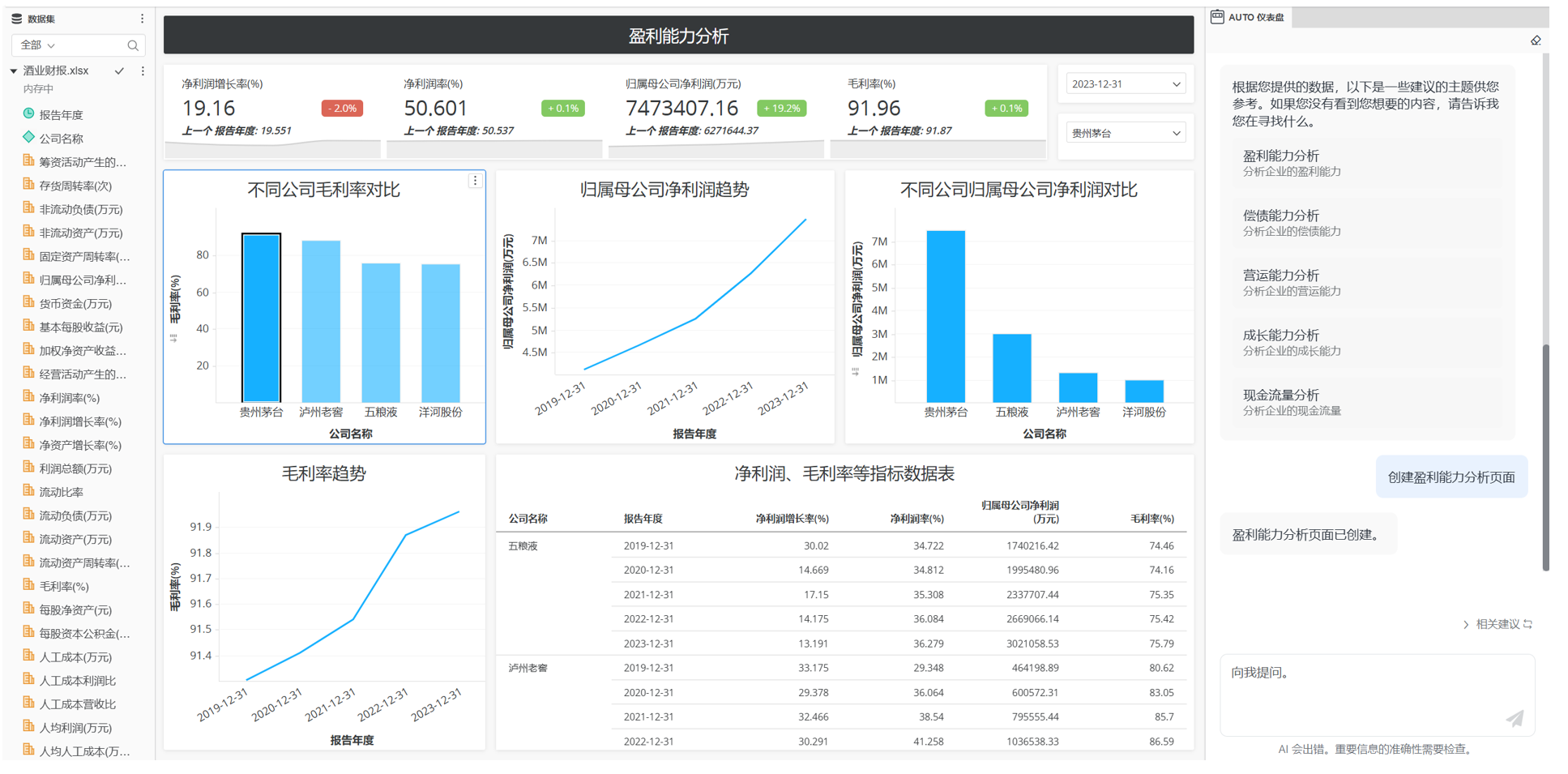
Task: Click the y-axis handle icon on the 不同公司归属母公司净利润对比 chart
Action: pyautogui.click(x=855, y=372)
